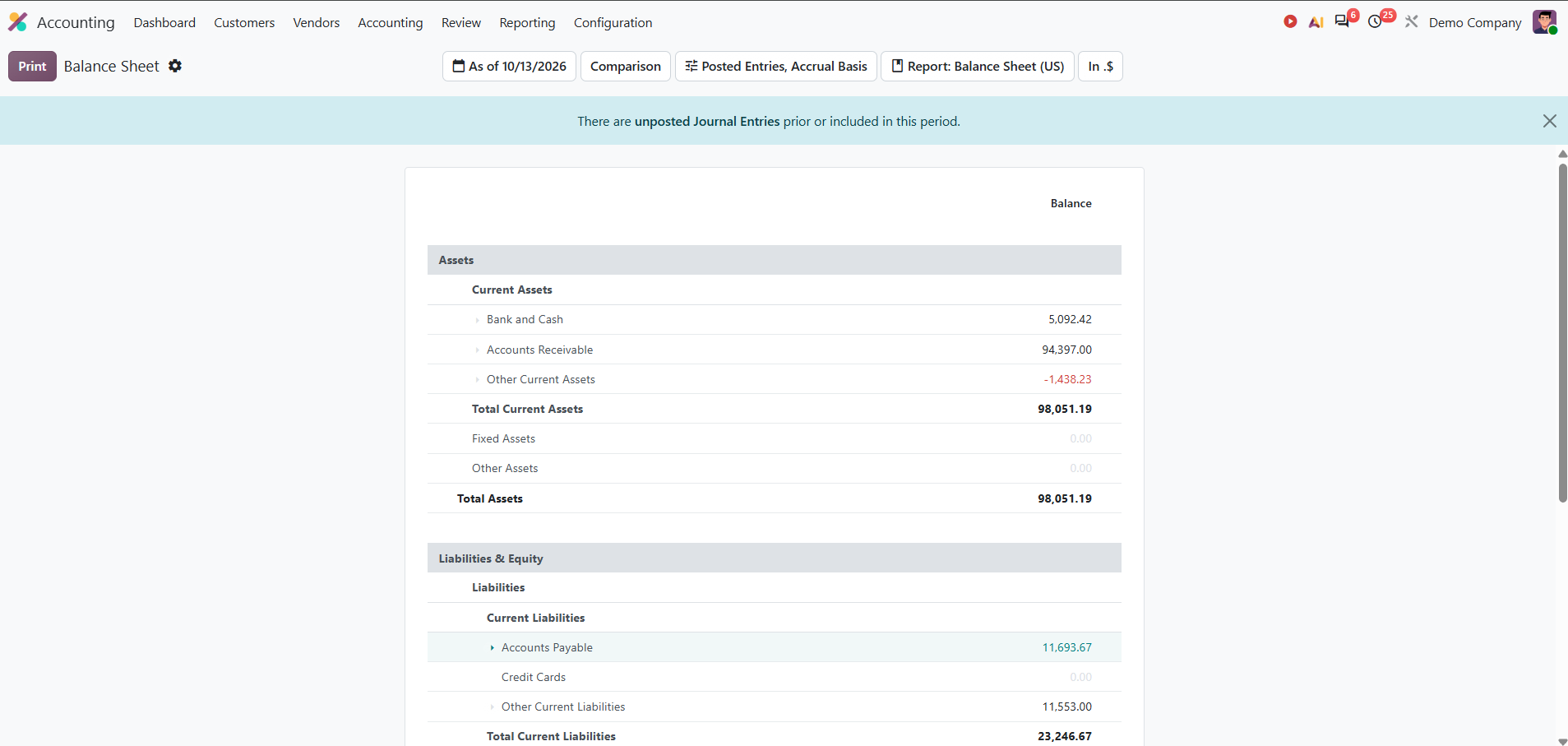
Task: Open the Balance Sheet gear settings icon
Action: [175, 66]
